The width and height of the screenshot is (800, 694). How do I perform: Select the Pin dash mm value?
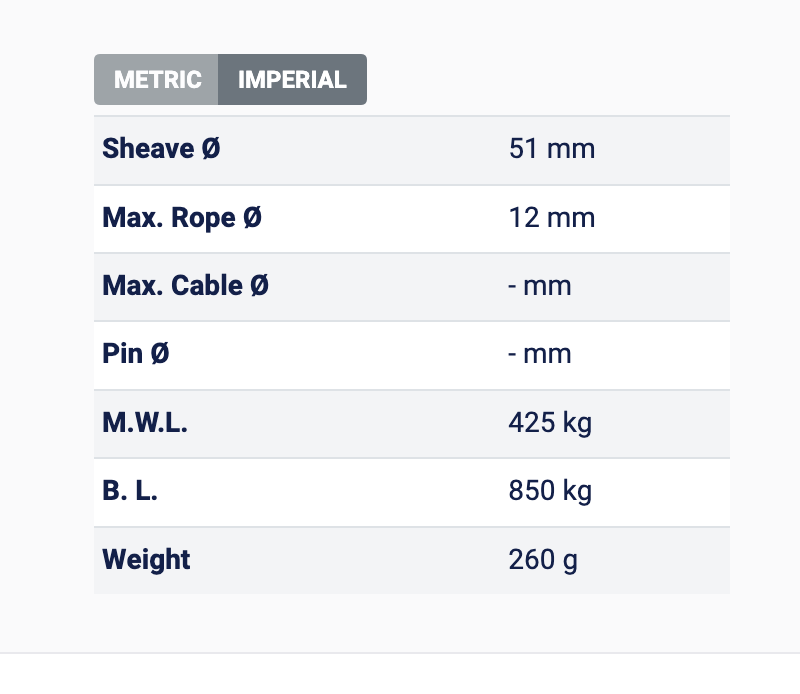point(540,354)
